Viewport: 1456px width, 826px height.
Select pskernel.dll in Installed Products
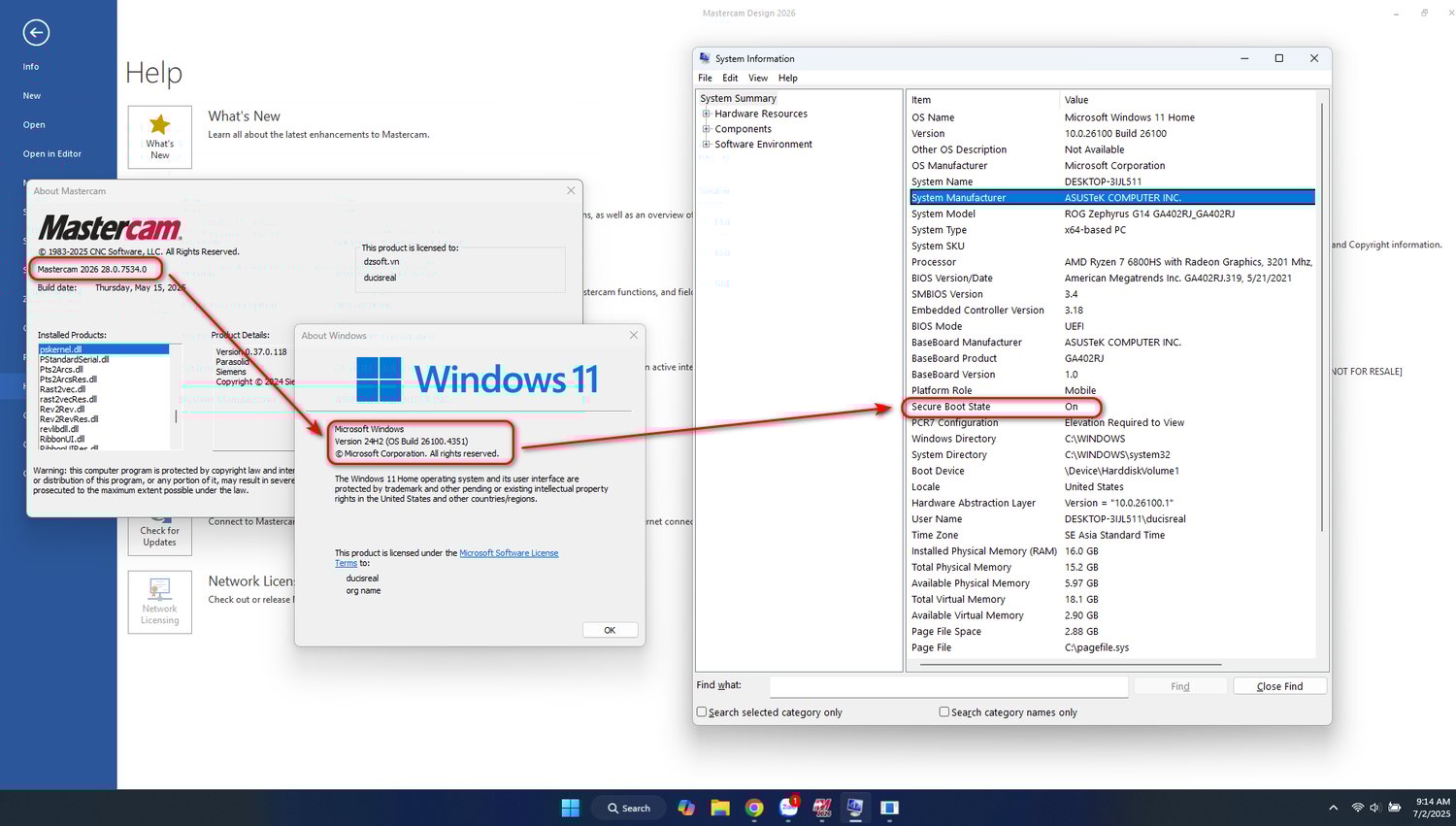(x=104, y=349)
